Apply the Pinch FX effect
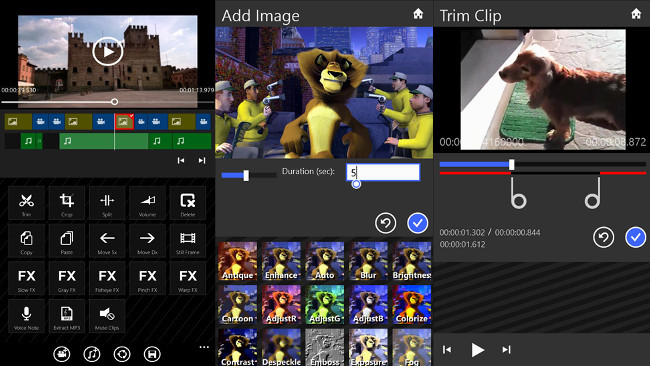This screenshot has width=650, height=366. [147, 279]
